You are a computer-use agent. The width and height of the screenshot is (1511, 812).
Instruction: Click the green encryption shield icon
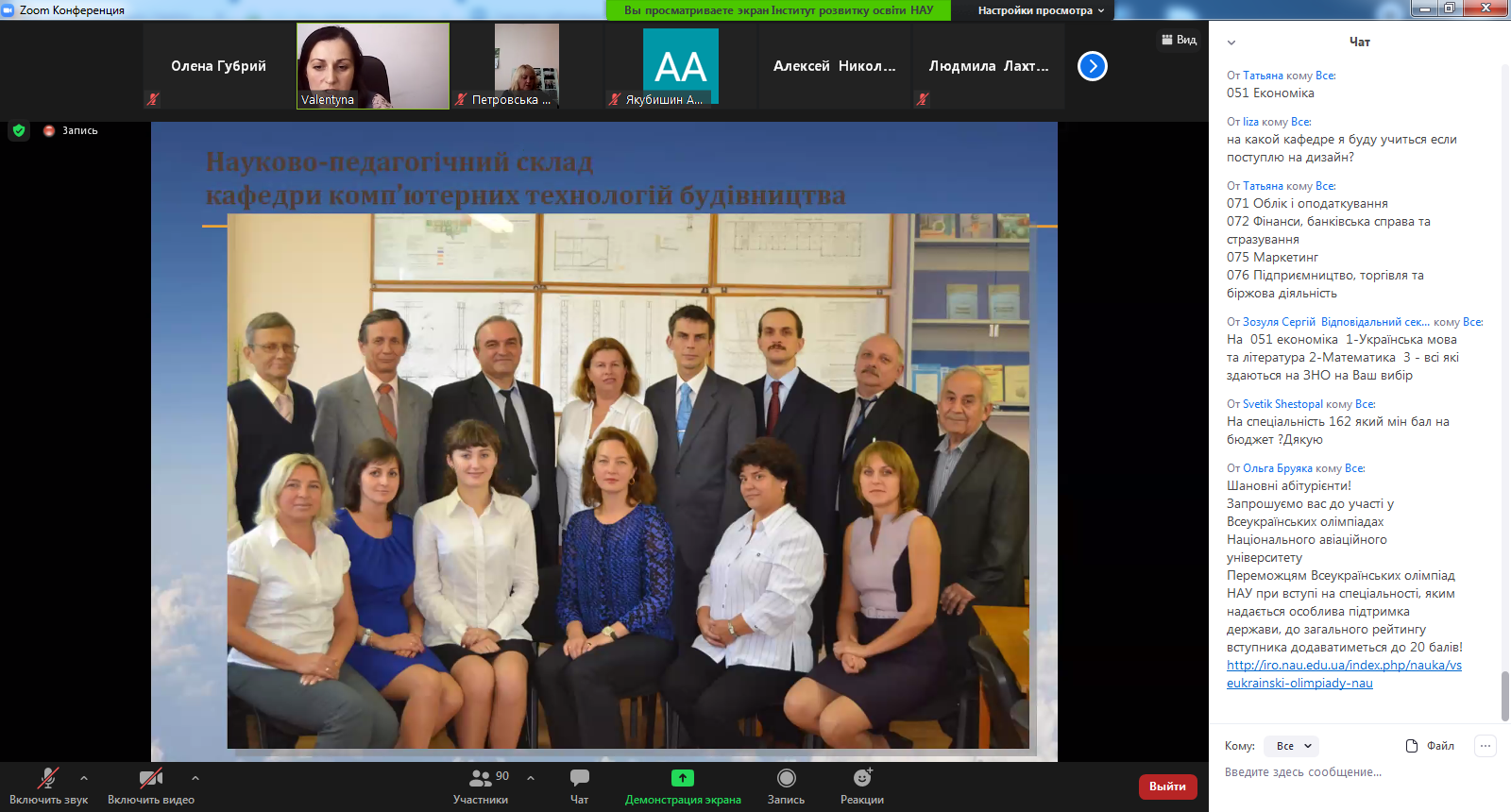click(19, 130)
